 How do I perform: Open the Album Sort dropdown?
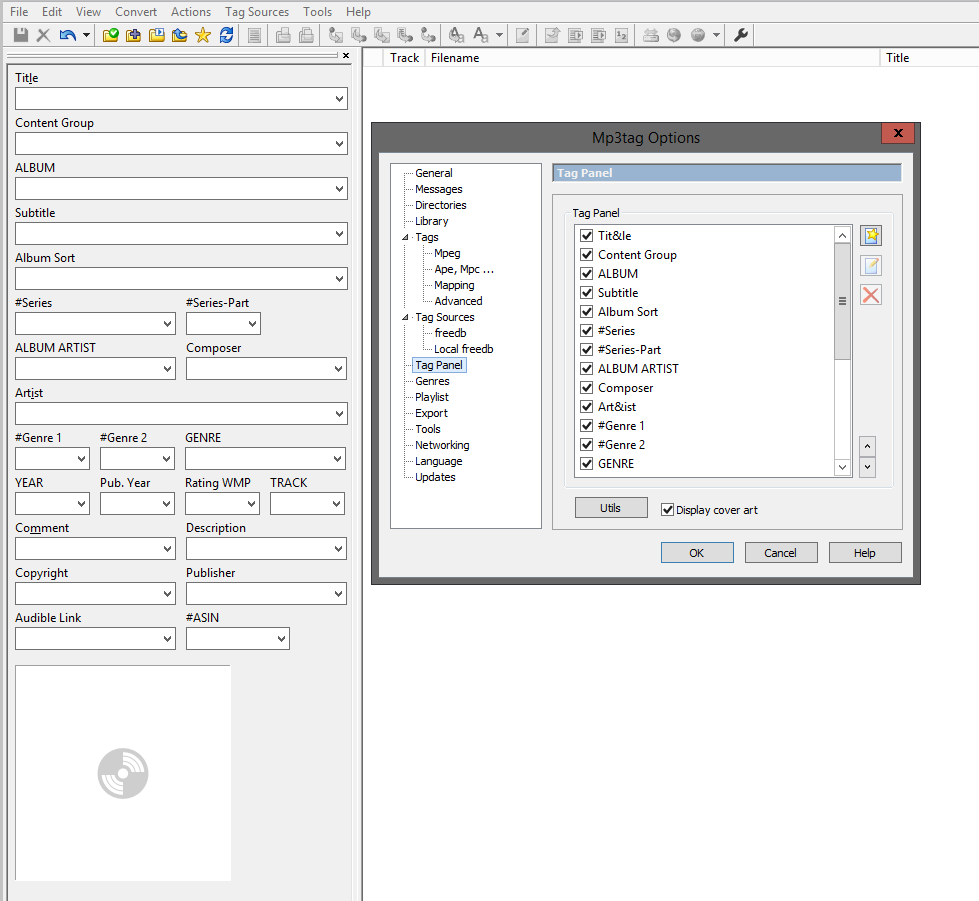pyautogui.click(x=339, y=278)
